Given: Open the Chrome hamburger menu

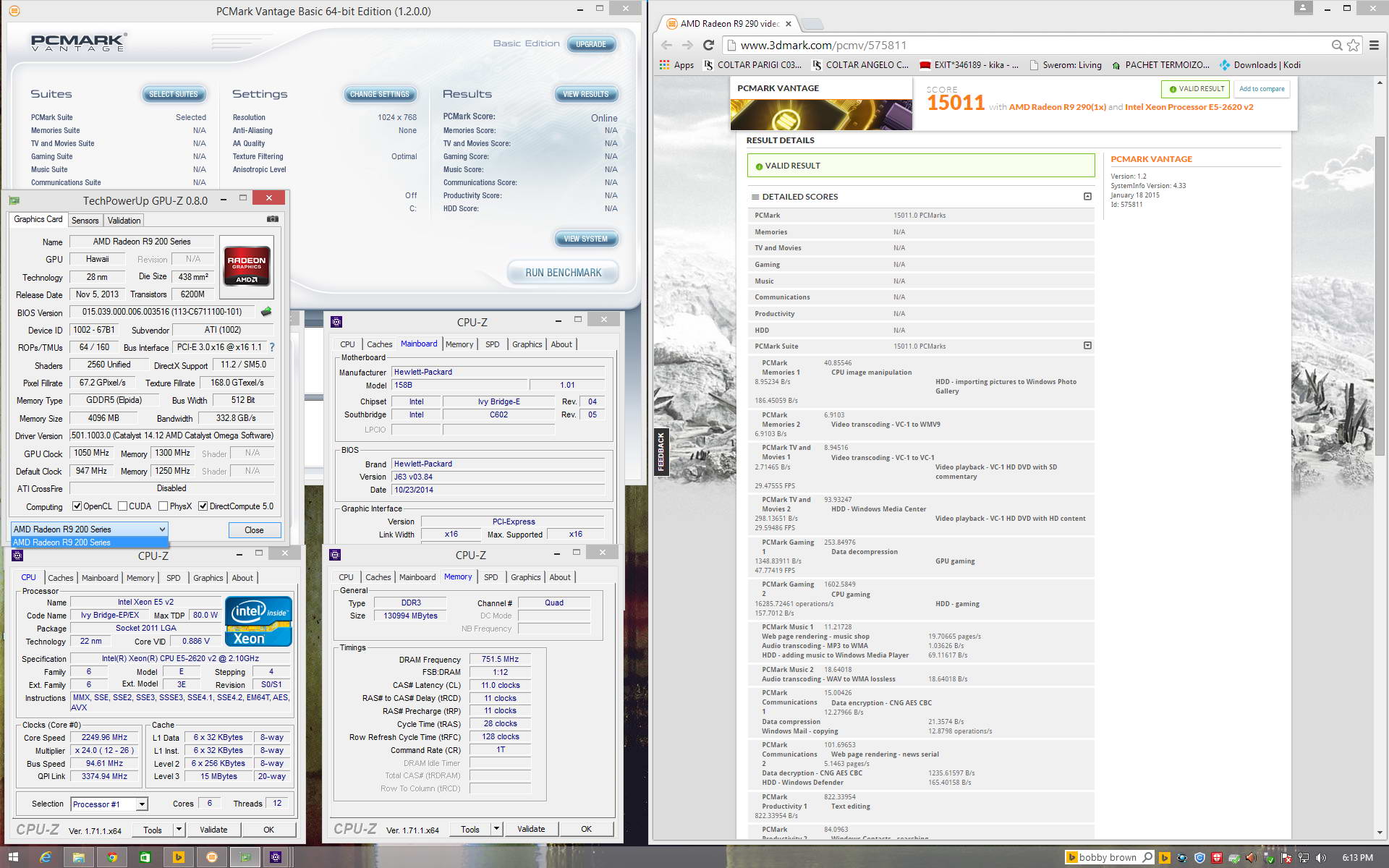Looking at the screenshot, I should coord(1374,45).
